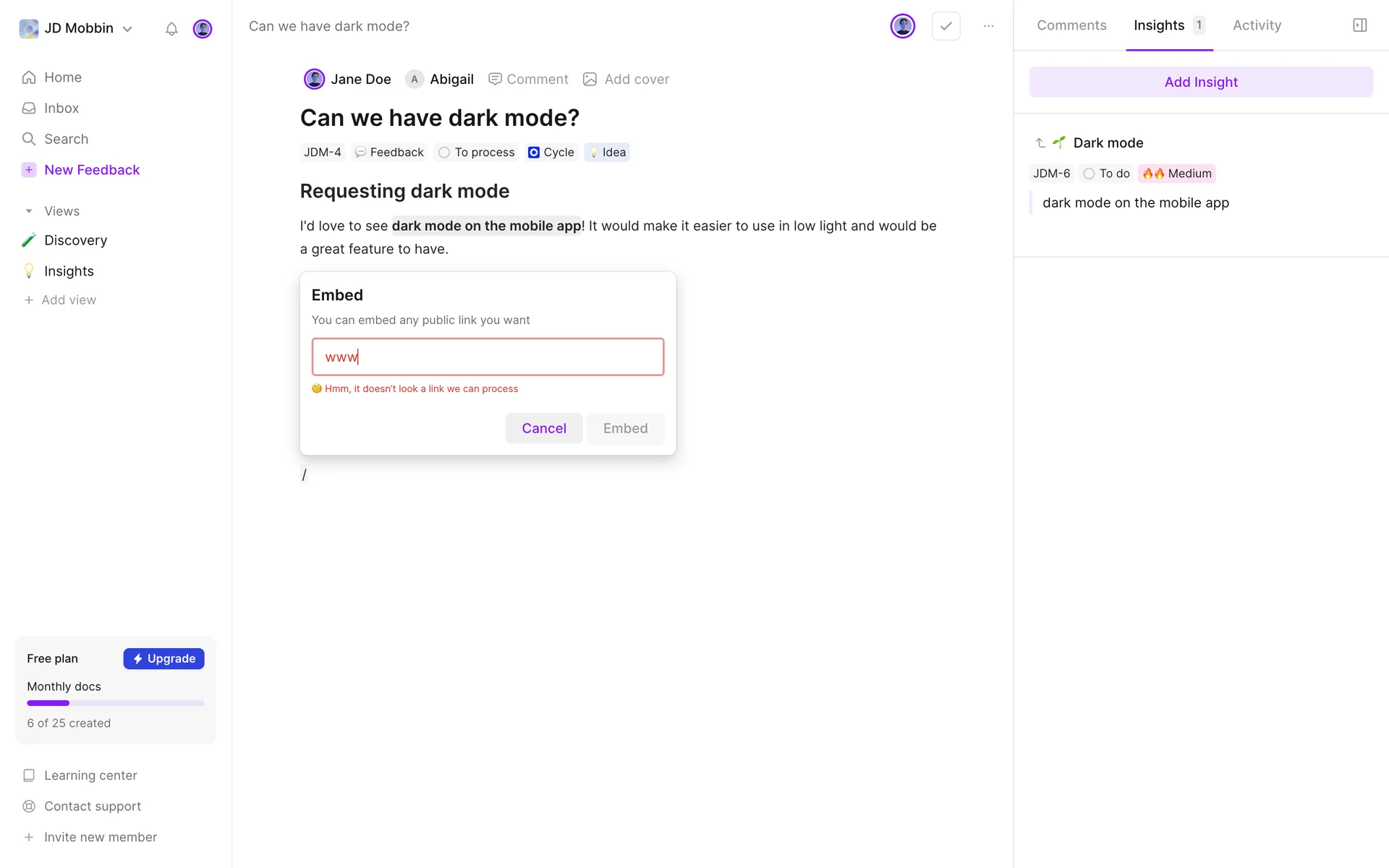Open the Medium priority dropdown tag
This screenshot has width=1389, height=868.
[1176, 174]
